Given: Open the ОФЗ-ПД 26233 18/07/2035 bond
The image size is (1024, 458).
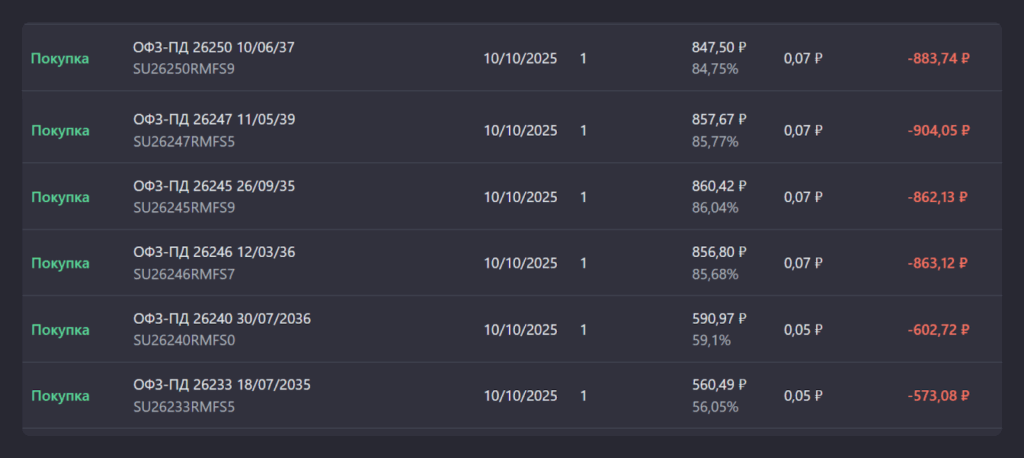Looking at the screenshot, I should 222,385.
